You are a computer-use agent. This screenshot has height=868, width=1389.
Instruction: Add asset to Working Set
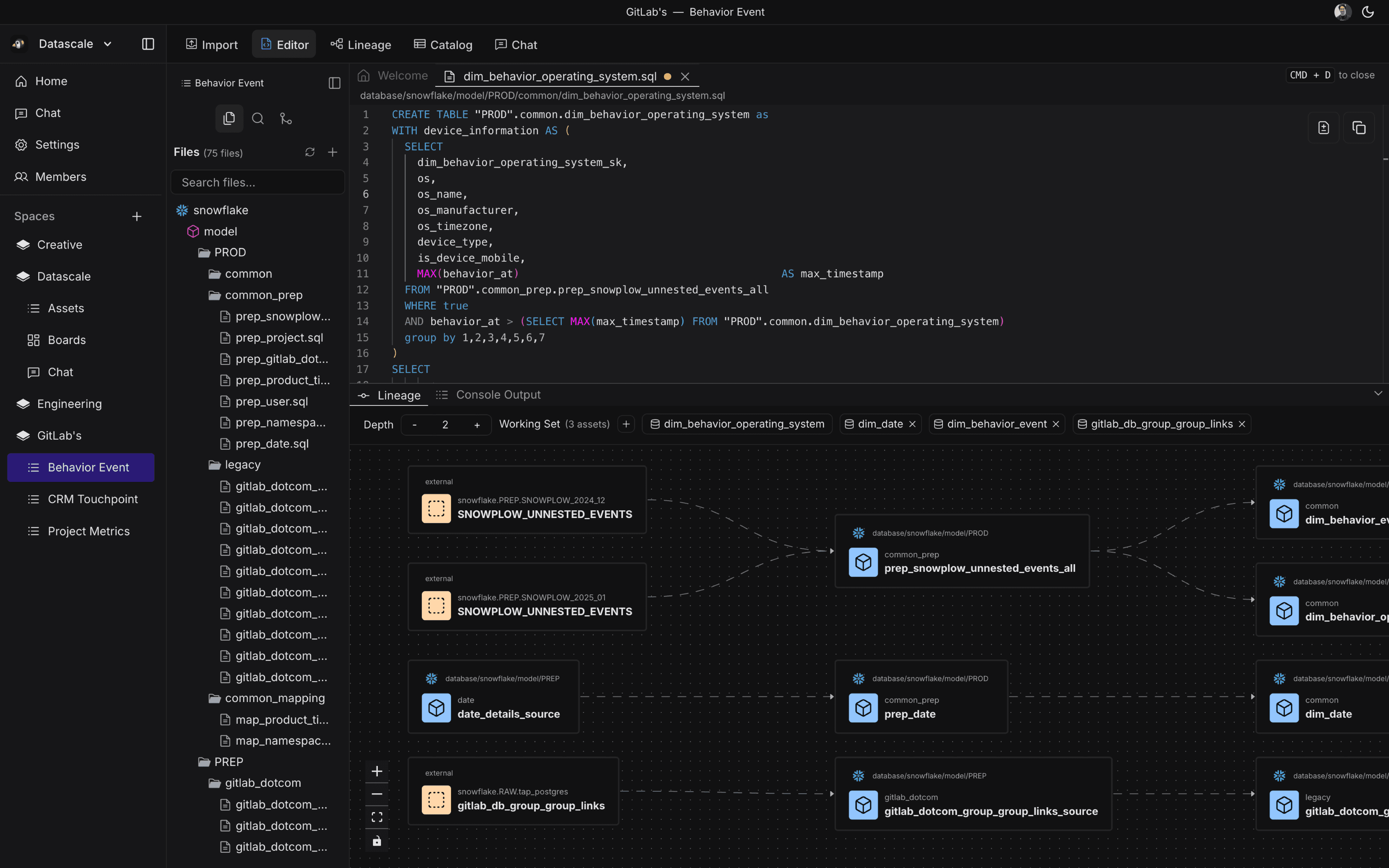[626, 424]
